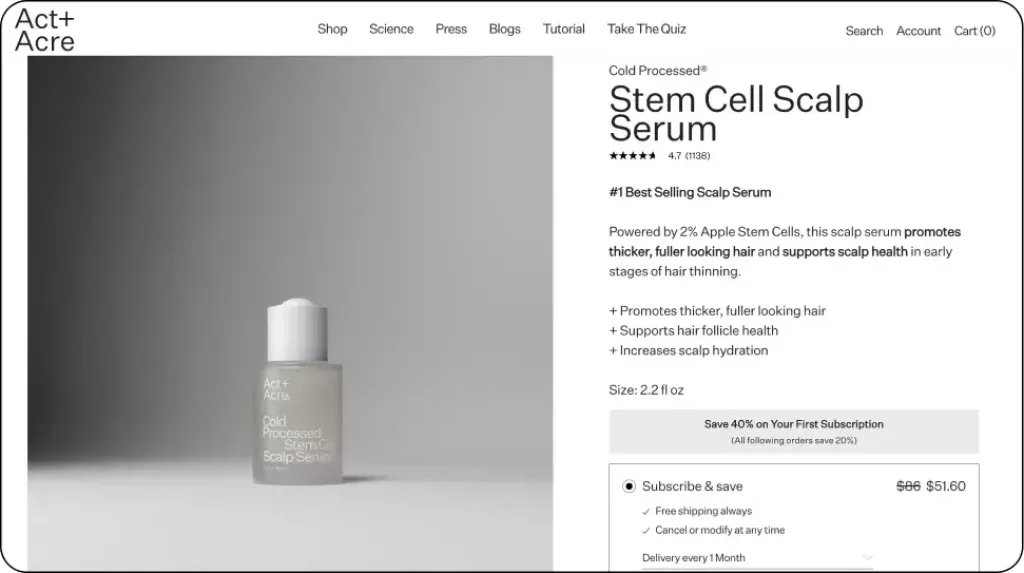Click the $51.60 subscription price
The height and width of the screenshot is (573, 1024).
946,487
